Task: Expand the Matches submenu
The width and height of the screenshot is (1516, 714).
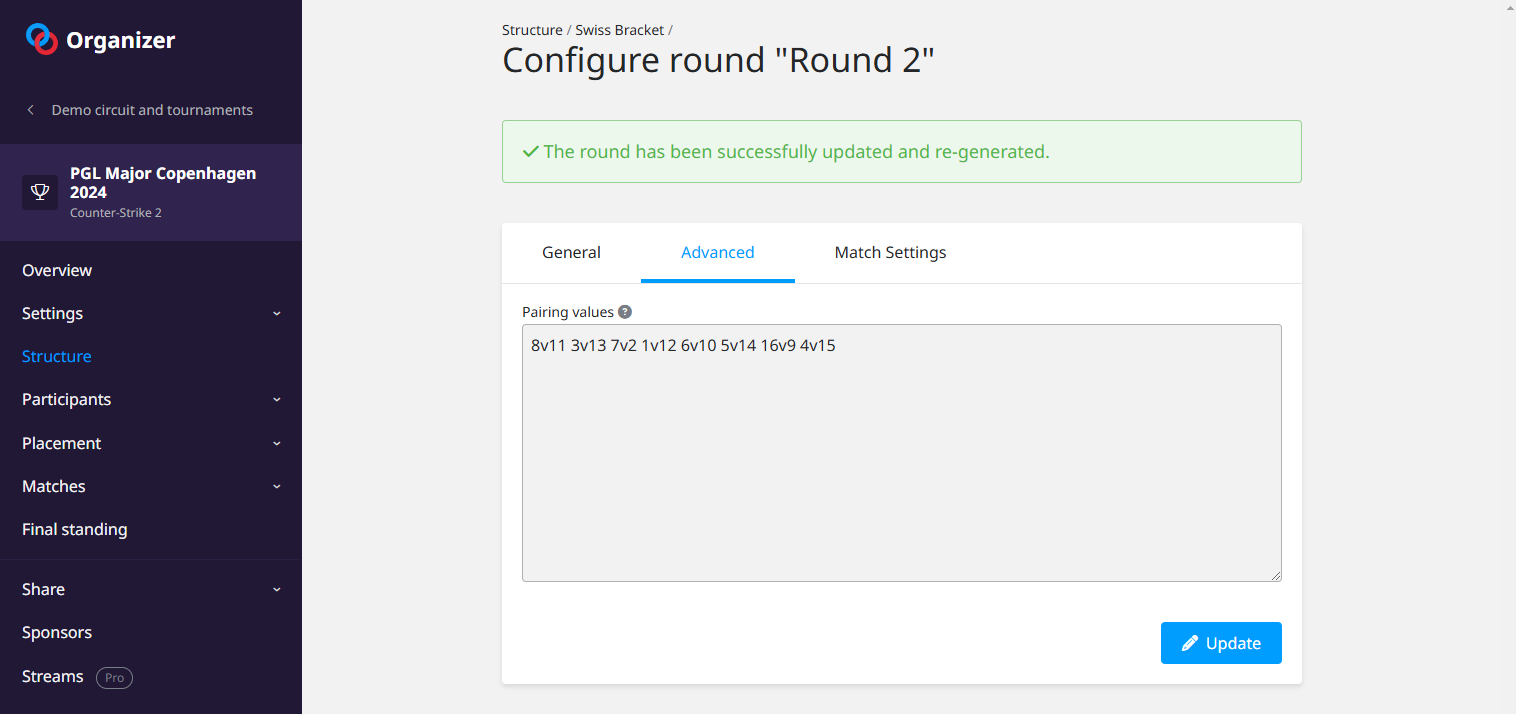Action: click(277, 487)
